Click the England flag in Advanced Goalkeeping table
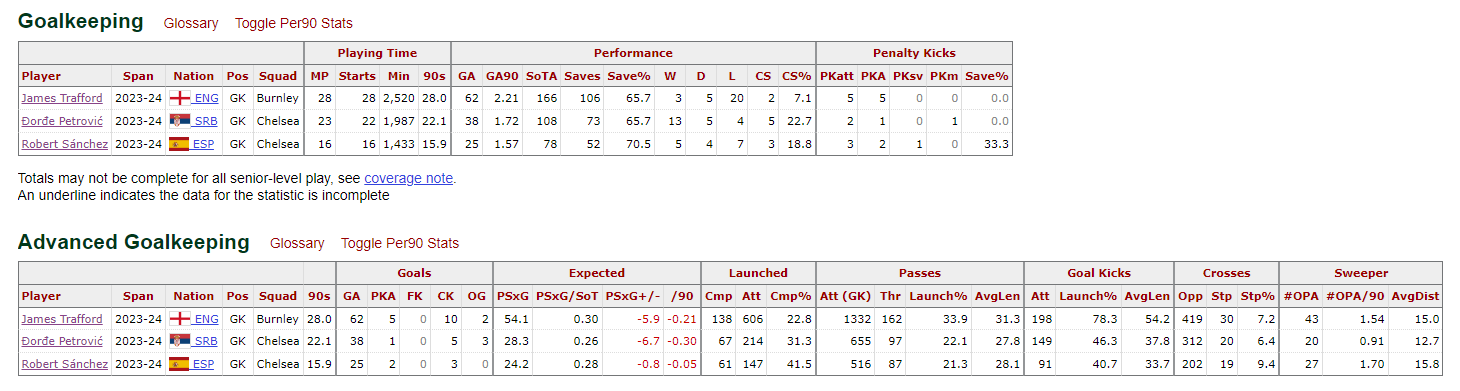The width and height of the screenshot is (1460, 391). (180, 319)
